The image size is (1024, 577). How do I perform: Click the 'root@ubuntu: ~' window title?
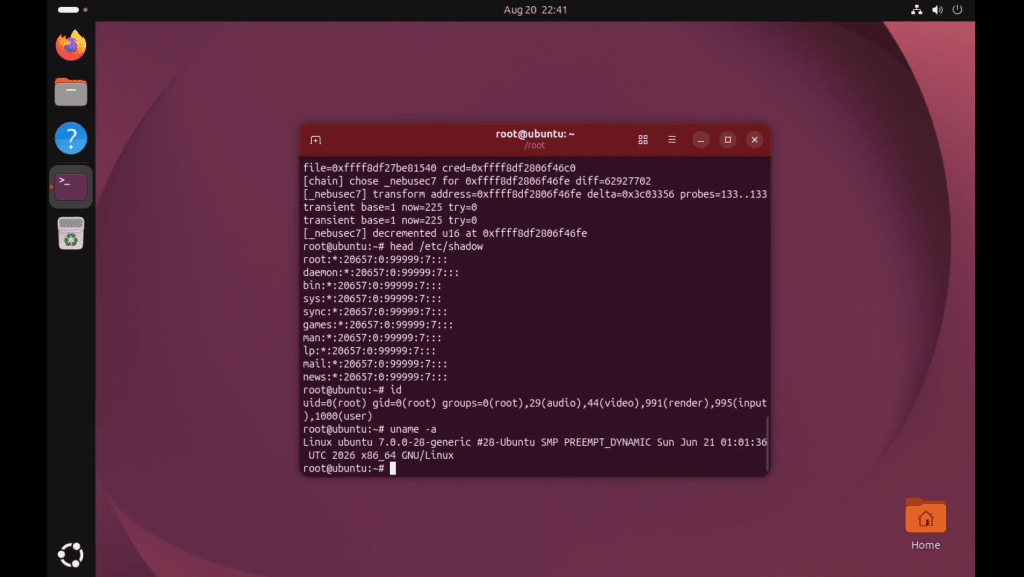coord(535,134)
